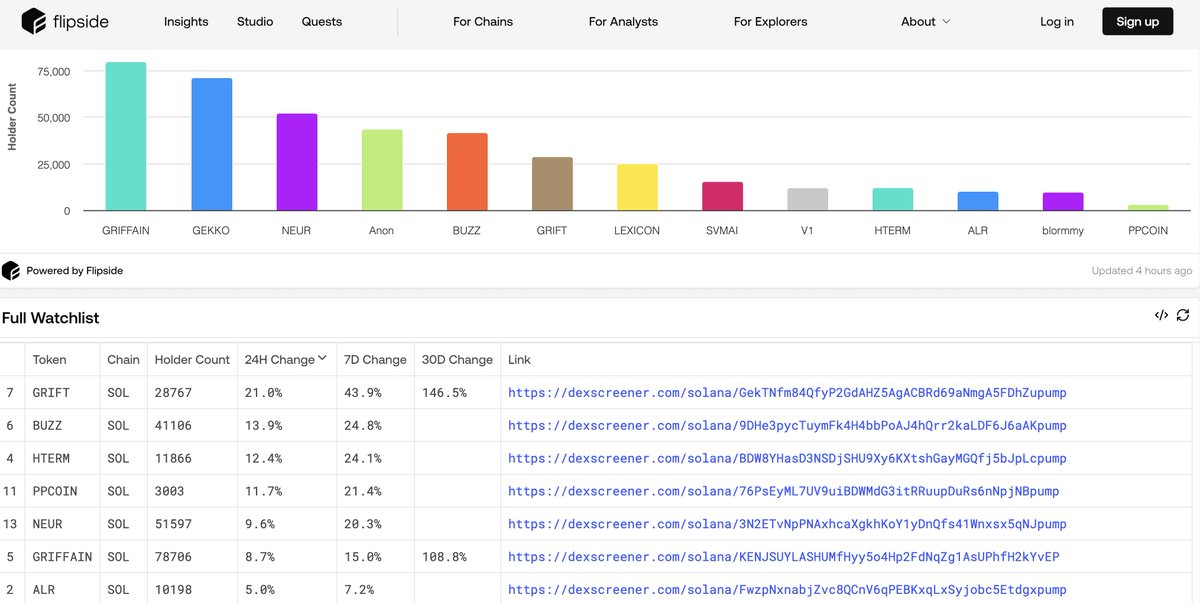Click the Log in button

tap(1057, 21)
